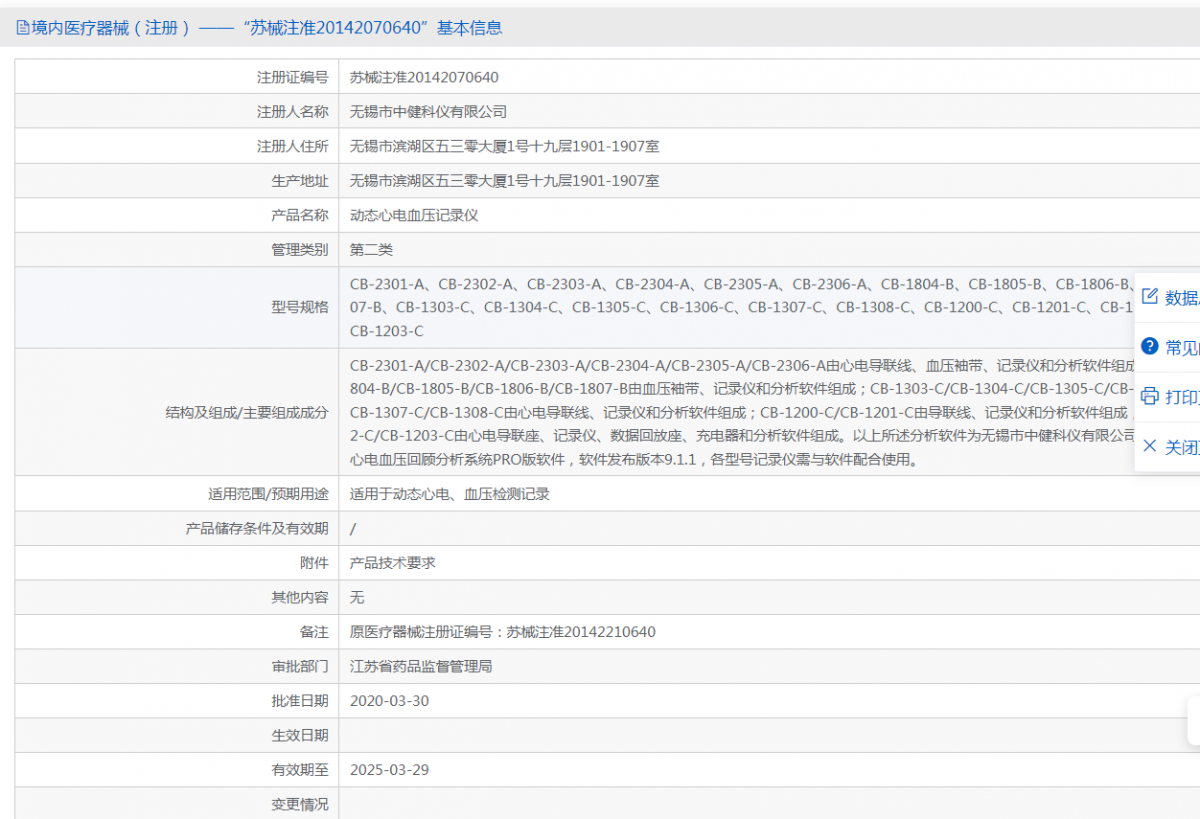1200x819 pixels.
Task: Click the 生产地址 label
Action: [x=300, y=181]
